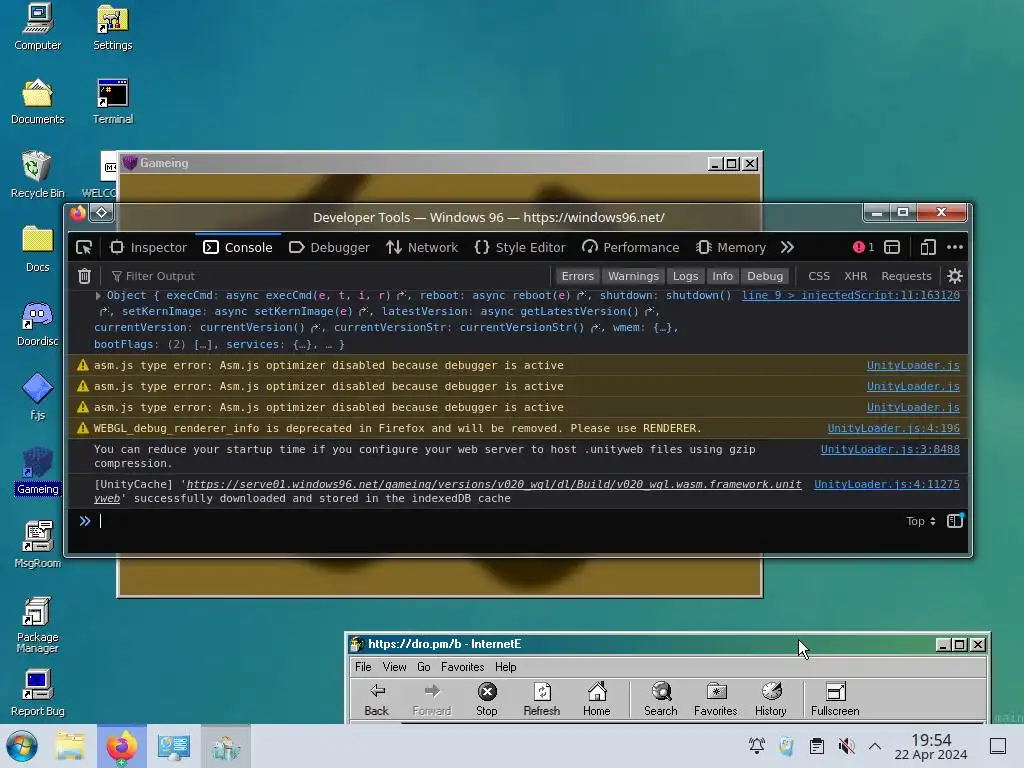1024x768 pixels.
Task: Select the Gameing desktop shortcut
Action: coord(37,471)
